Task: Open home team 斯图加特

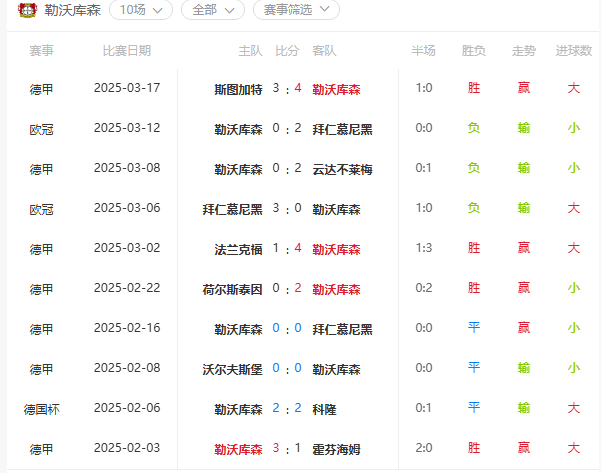Action: (x=238, y=89)
